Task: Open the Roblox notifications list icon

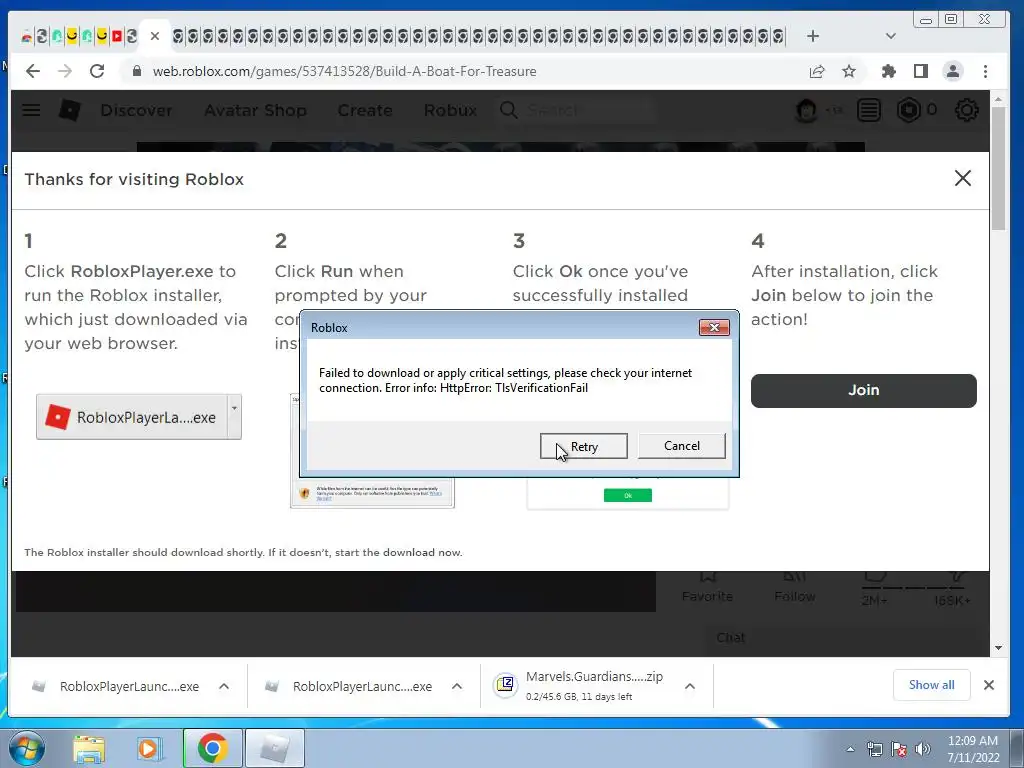Action: (869, 110)
